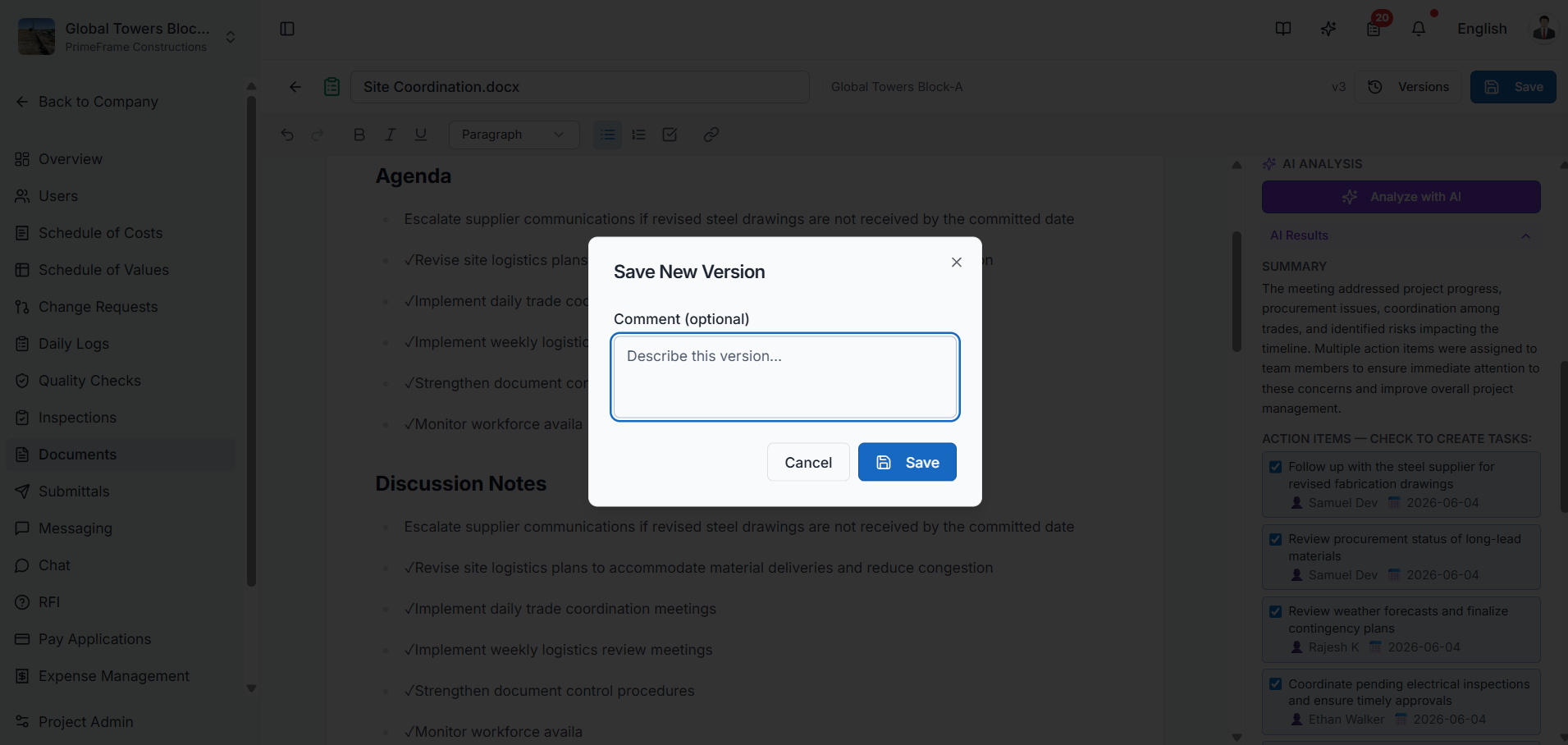Click the version comment text area
Viewport: 1568px width, 745px height.
[785, 377]
